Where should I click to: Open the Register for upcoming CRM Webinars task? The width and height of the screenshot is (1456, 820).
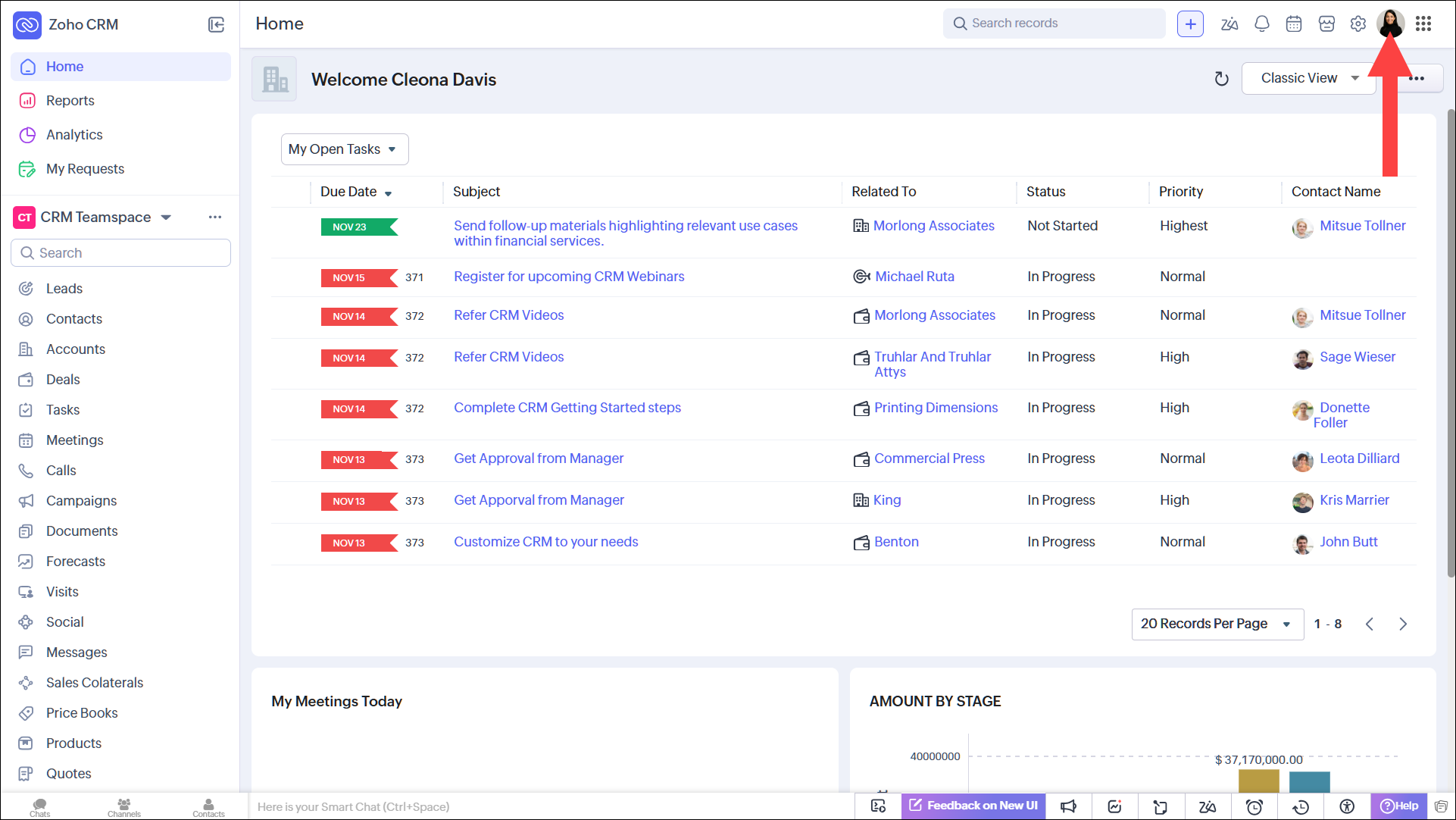tap(569, 277)
